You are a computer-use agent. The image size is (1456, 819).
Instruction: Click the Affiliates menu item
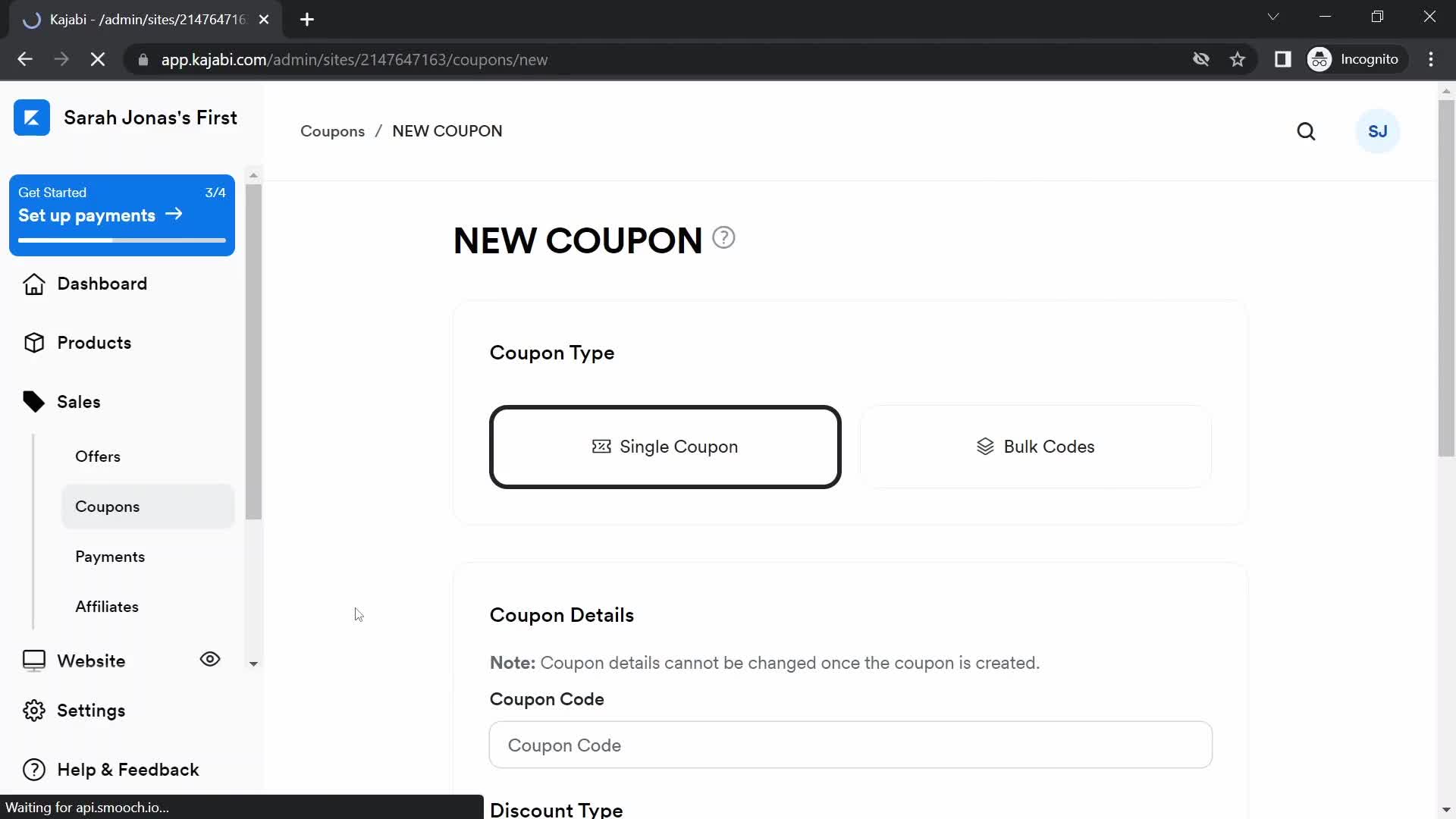[107, 607]
